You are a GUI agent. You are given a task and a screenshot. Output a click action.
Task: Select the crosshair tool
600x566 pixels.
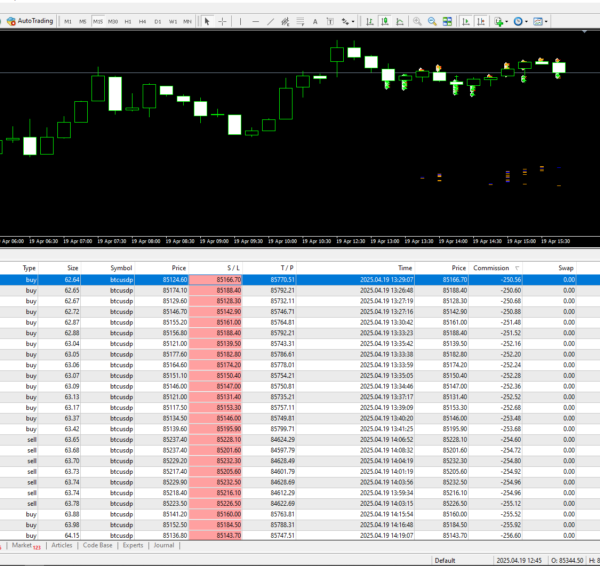pos(222,20)
